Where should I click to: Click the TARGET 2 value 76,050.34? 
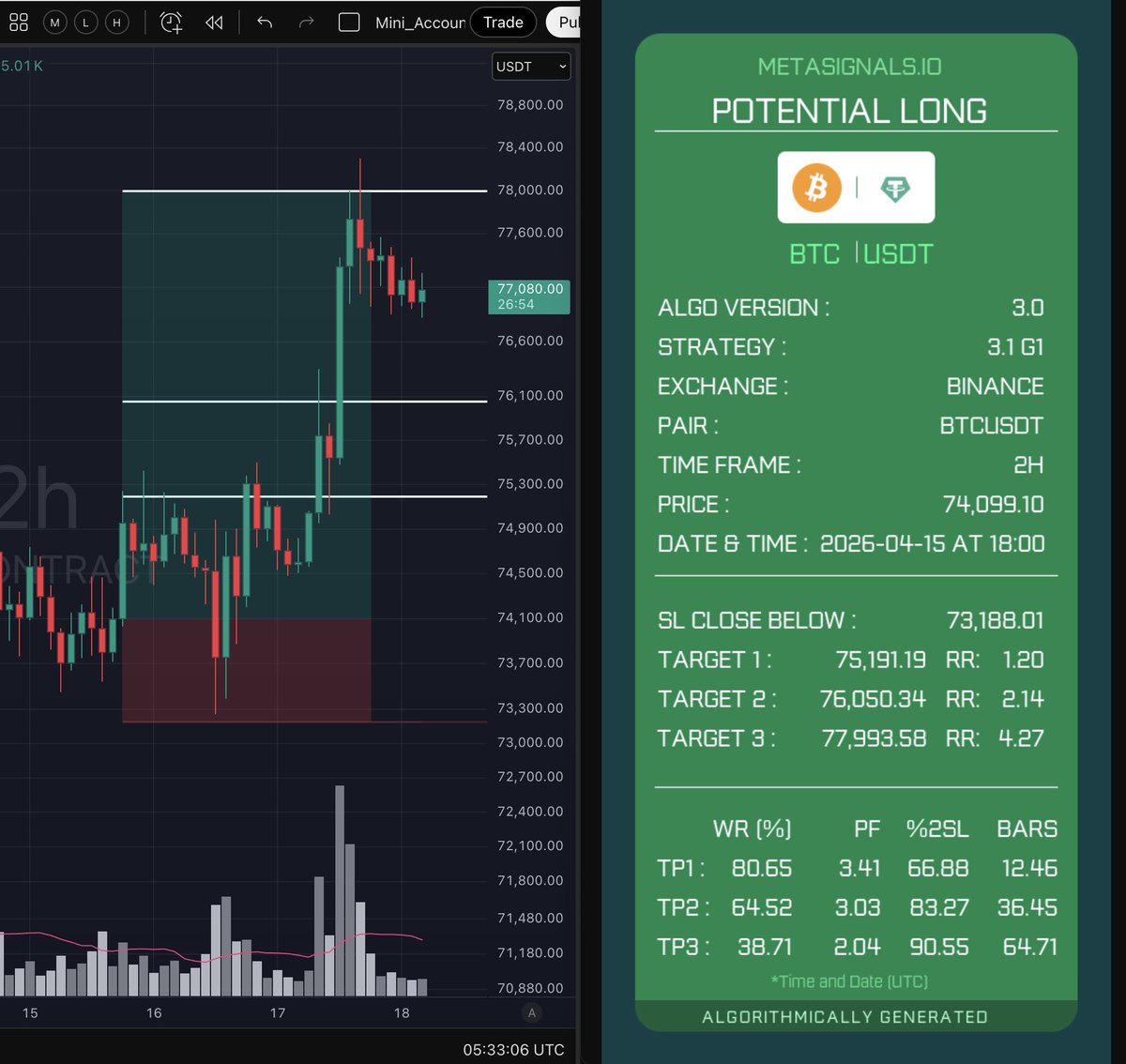873,700
